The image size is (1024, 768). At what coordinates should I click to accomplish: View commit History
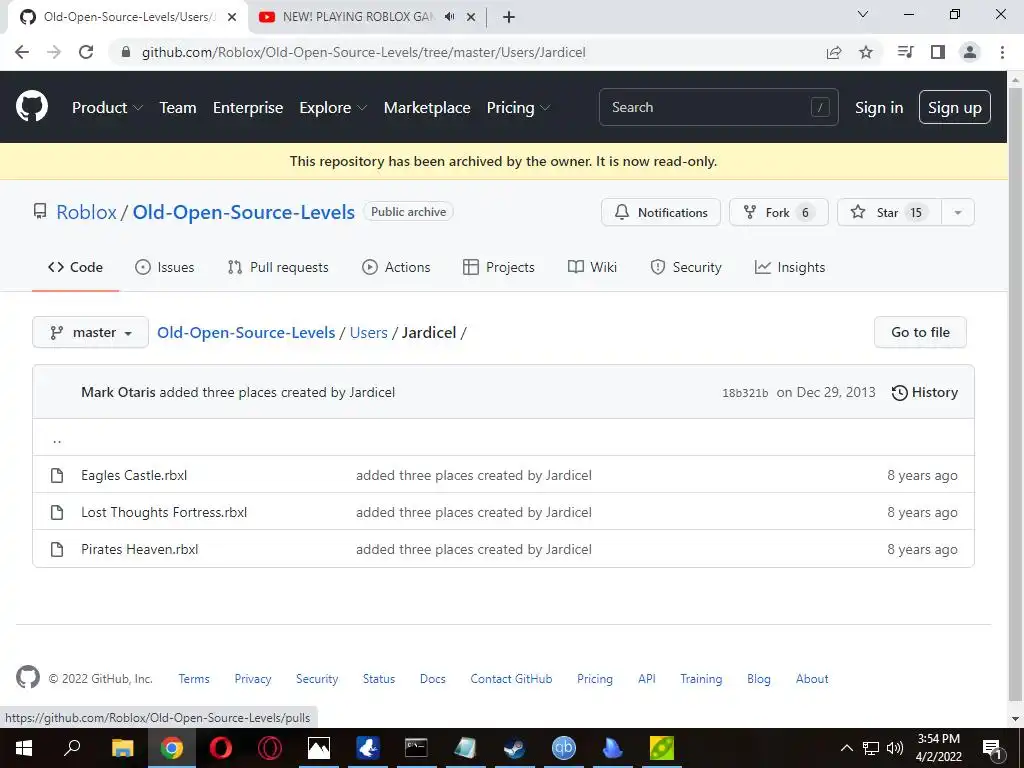[x=925, y=392]
